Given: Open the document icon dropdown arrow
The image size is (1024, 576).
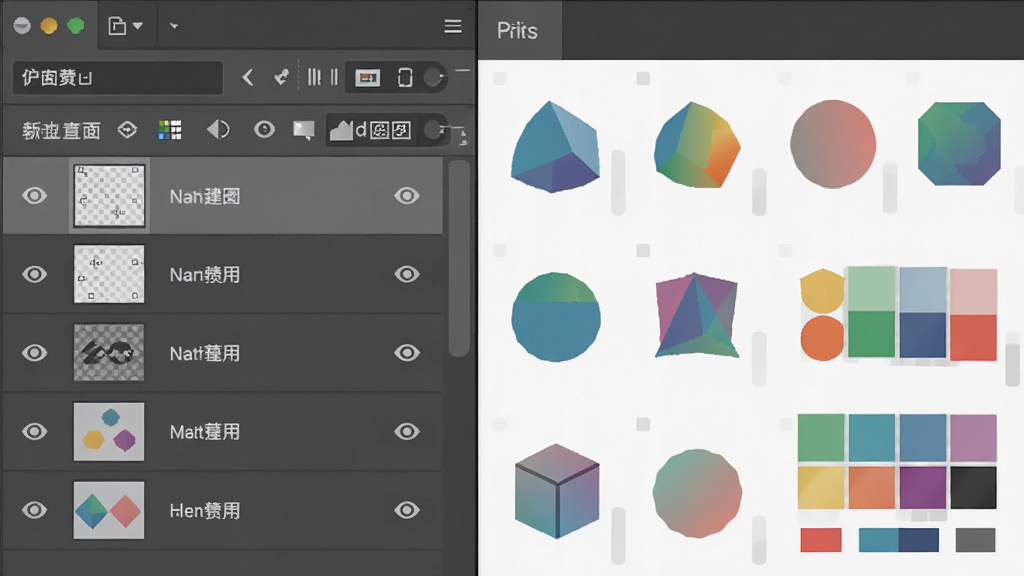Looking at the screenshot, I should pos(138,26).
